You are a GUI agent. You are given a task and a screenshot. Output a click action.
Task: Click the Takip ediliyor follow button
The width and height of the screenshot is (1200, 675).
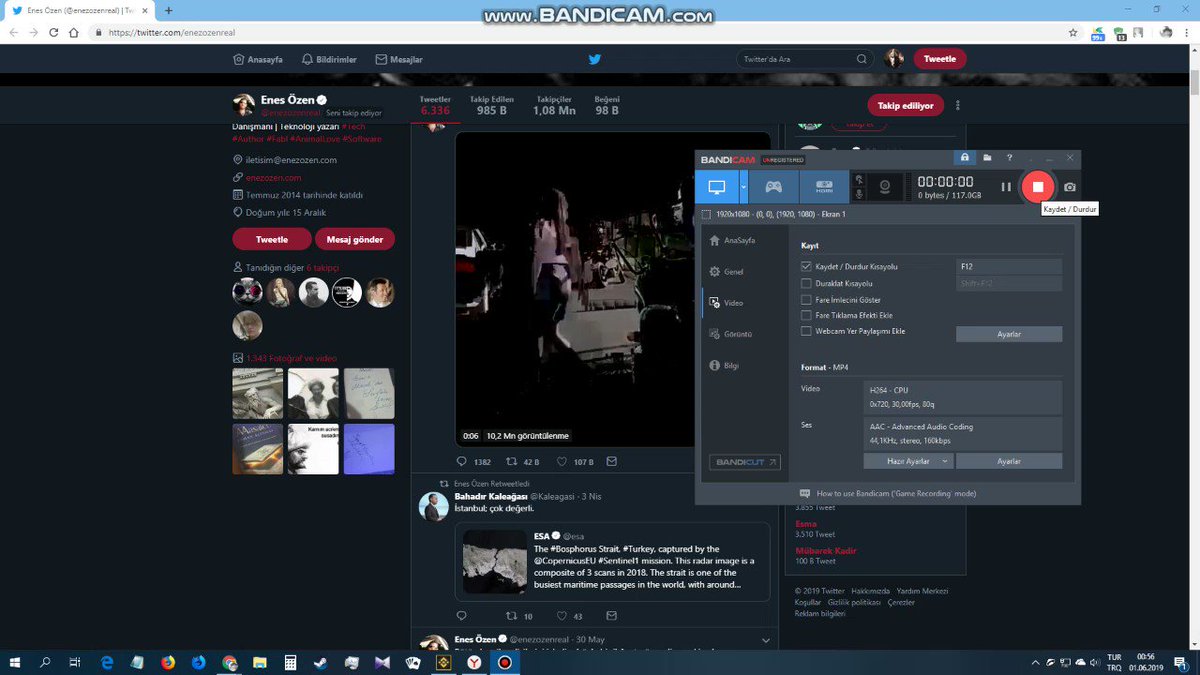pyautogui.click(x=905, y=105)
